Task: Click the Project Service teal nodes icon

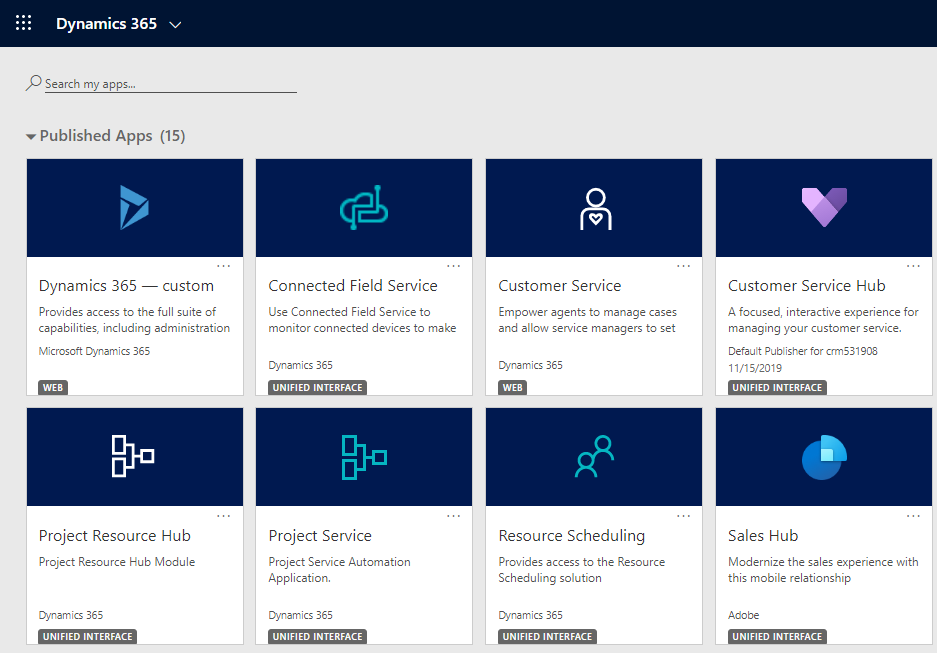Action: [363, 456]
